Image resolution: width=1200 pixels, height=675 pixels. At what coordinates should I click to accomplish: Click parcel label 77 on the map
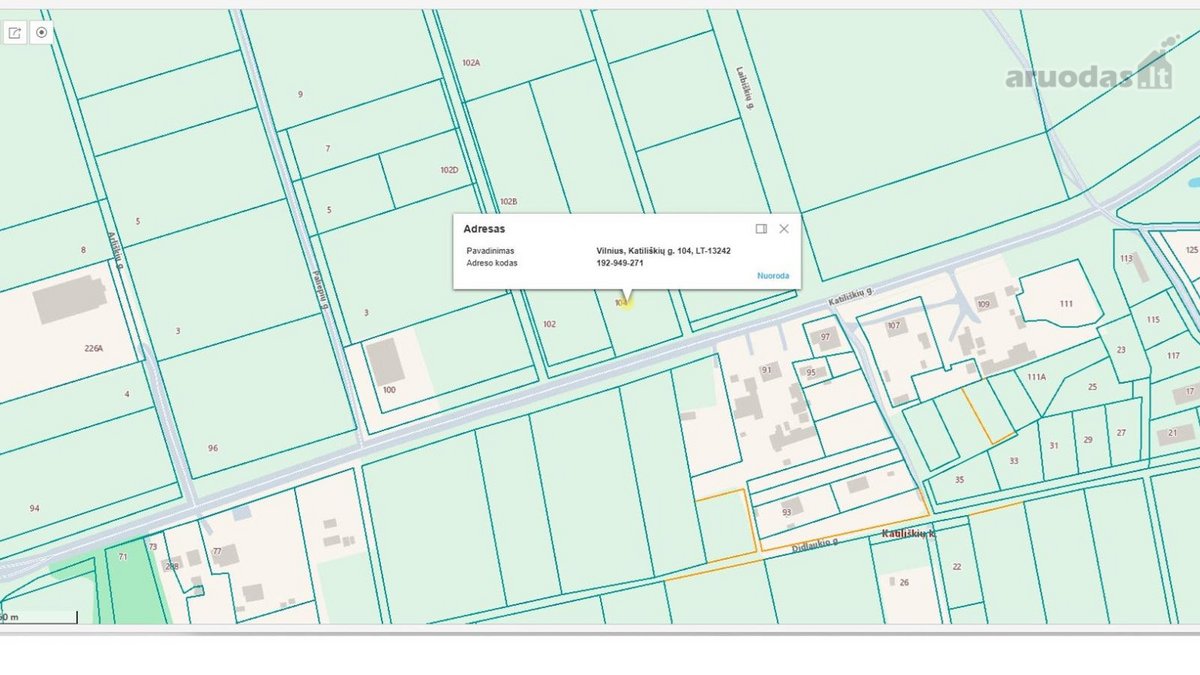tap(217, 551)
